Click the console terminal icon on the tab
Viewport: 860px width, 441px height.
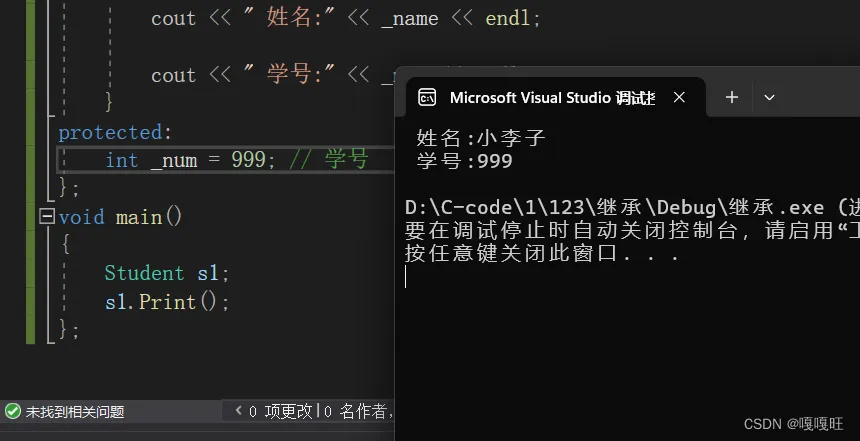427,97
